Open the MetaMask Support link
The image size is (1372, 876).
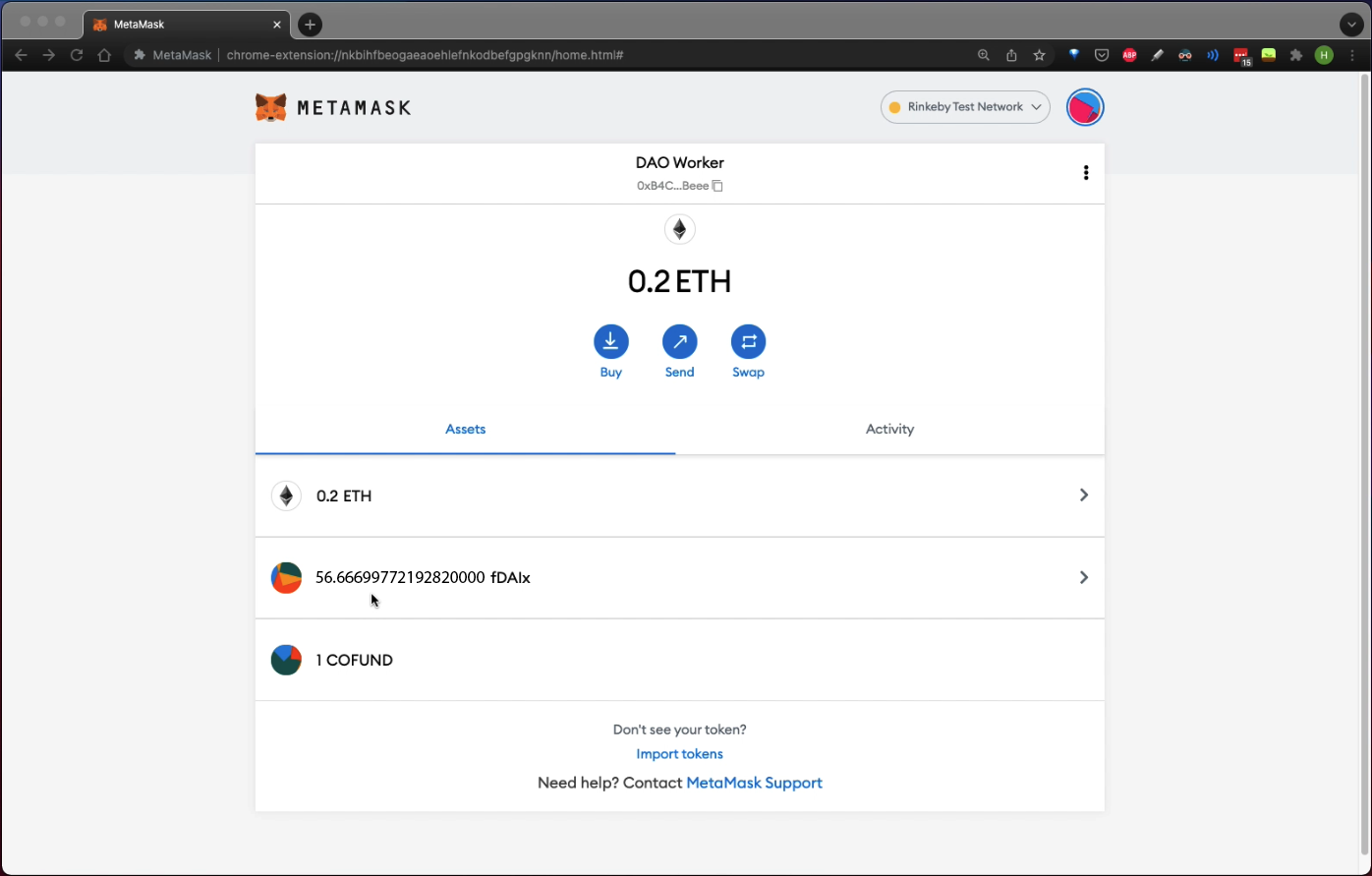tap(755, 784)
